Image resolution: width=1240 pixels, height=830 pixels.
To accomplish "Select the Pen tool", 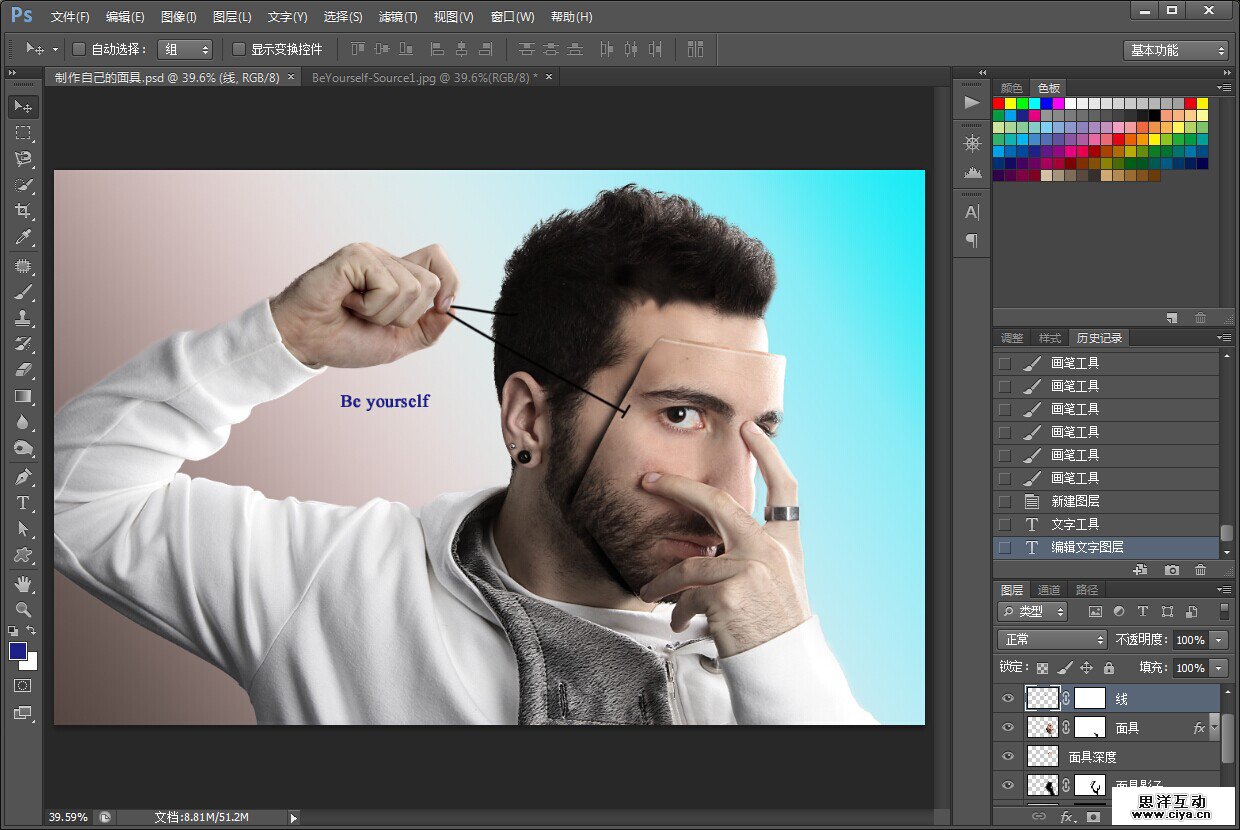I will coord(23,477).
